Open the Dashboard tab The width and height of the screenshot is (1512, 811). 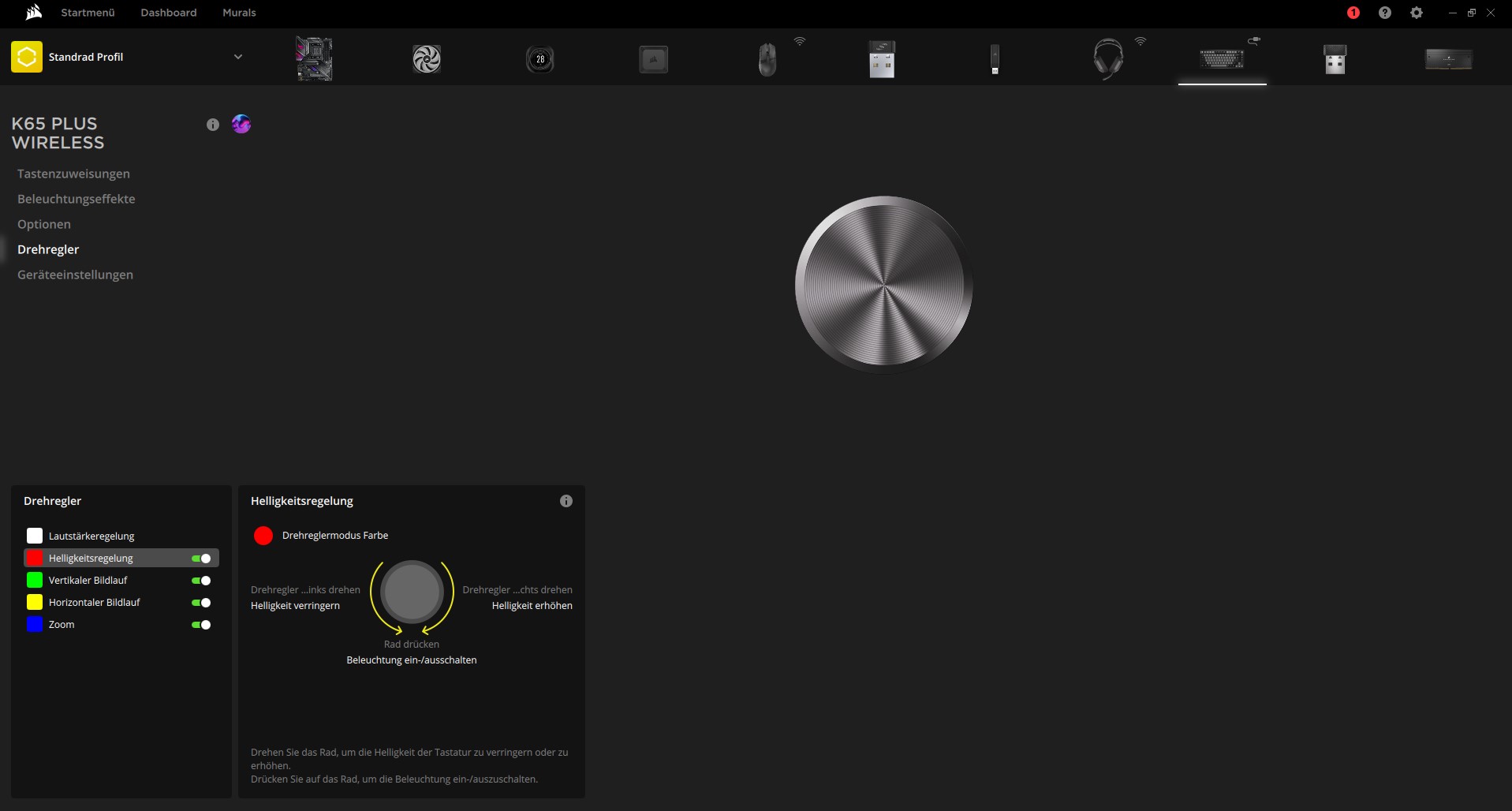[169, 13]
